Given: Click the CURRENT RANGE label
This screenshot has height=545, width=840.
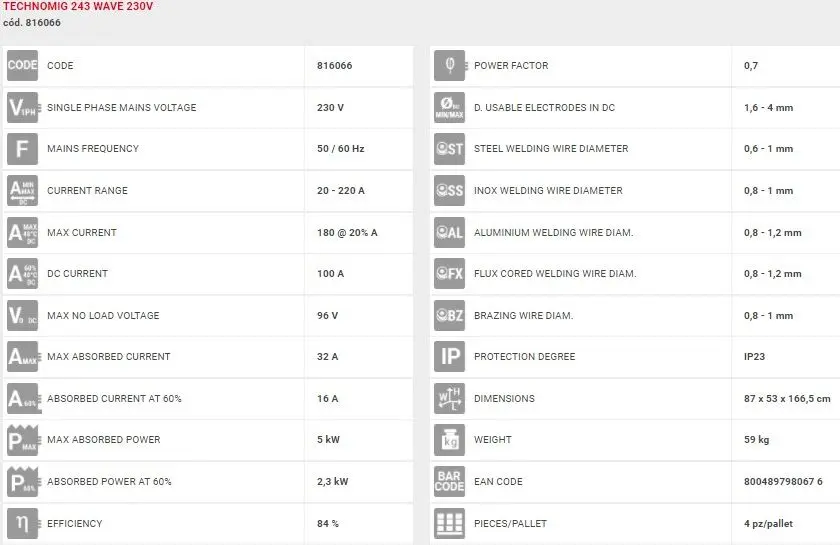Looking at the screenshot, I should click(x=87, y=191).
